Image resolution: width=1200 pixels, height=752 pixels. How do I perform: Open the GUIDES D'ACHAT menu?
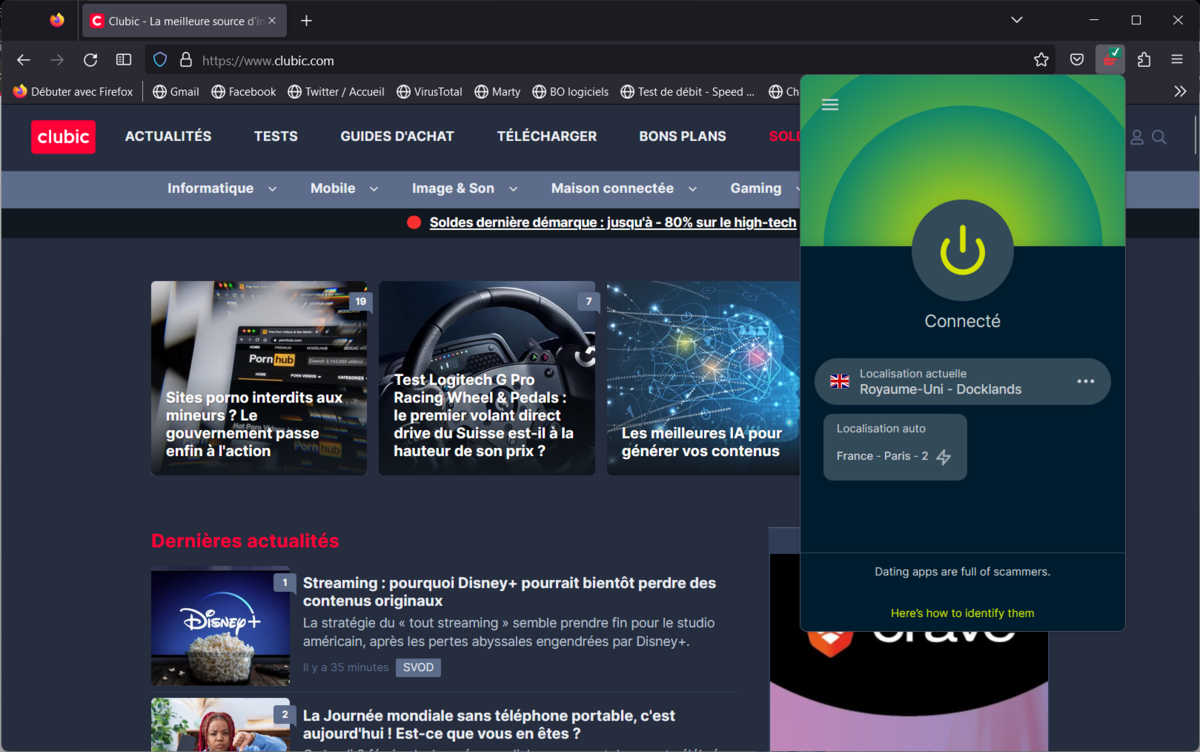pyautogui.click(x=397, y=136)
